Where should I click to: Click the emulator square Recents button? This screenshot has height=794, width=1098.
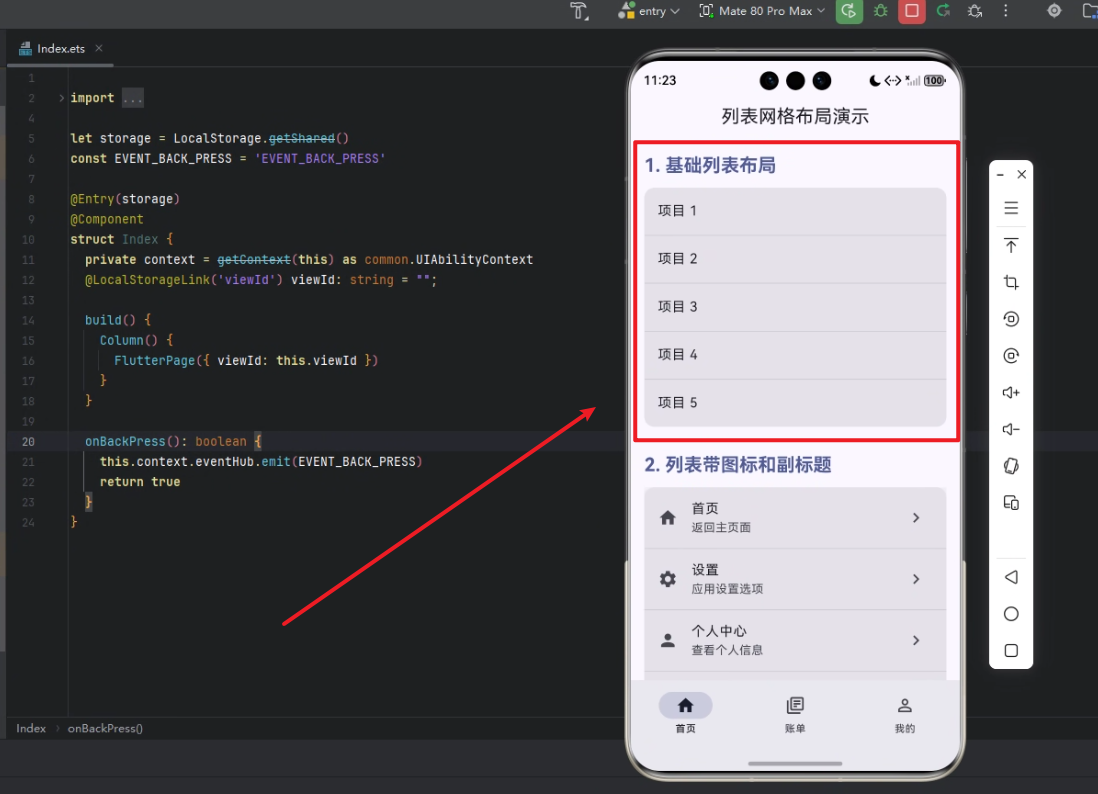1011,650
